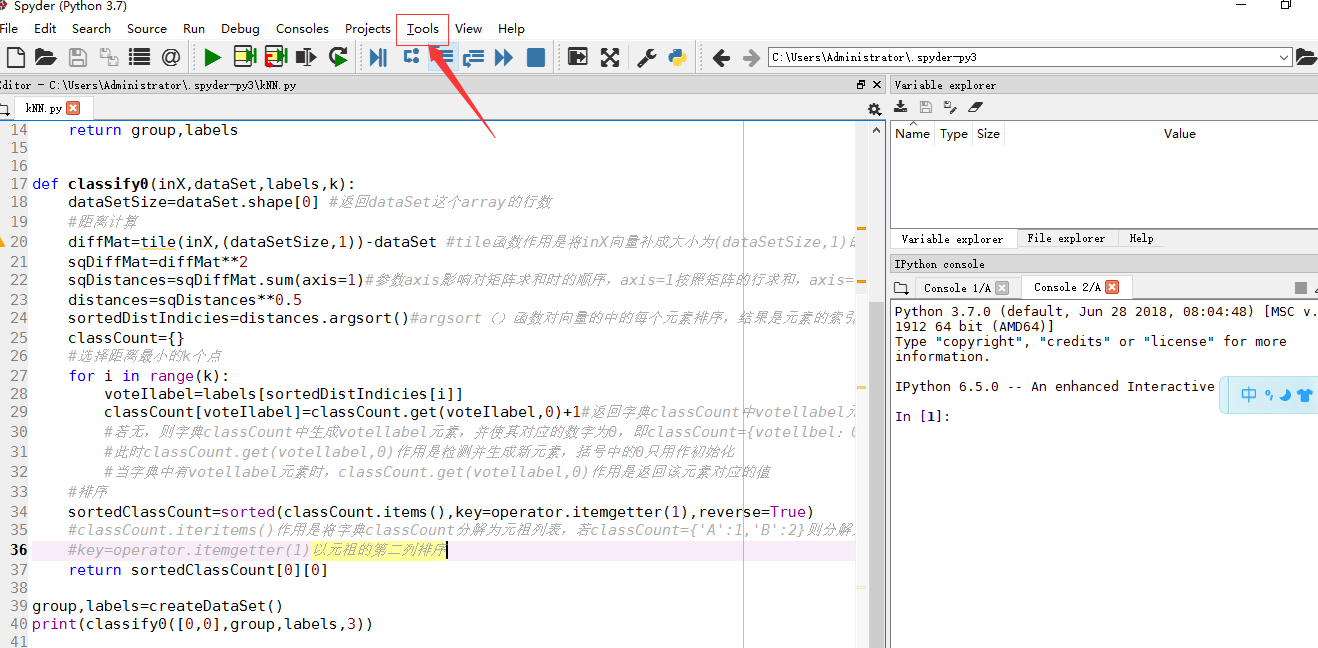
Task: Click the Save file floppy icon
Action: (77, 57)
